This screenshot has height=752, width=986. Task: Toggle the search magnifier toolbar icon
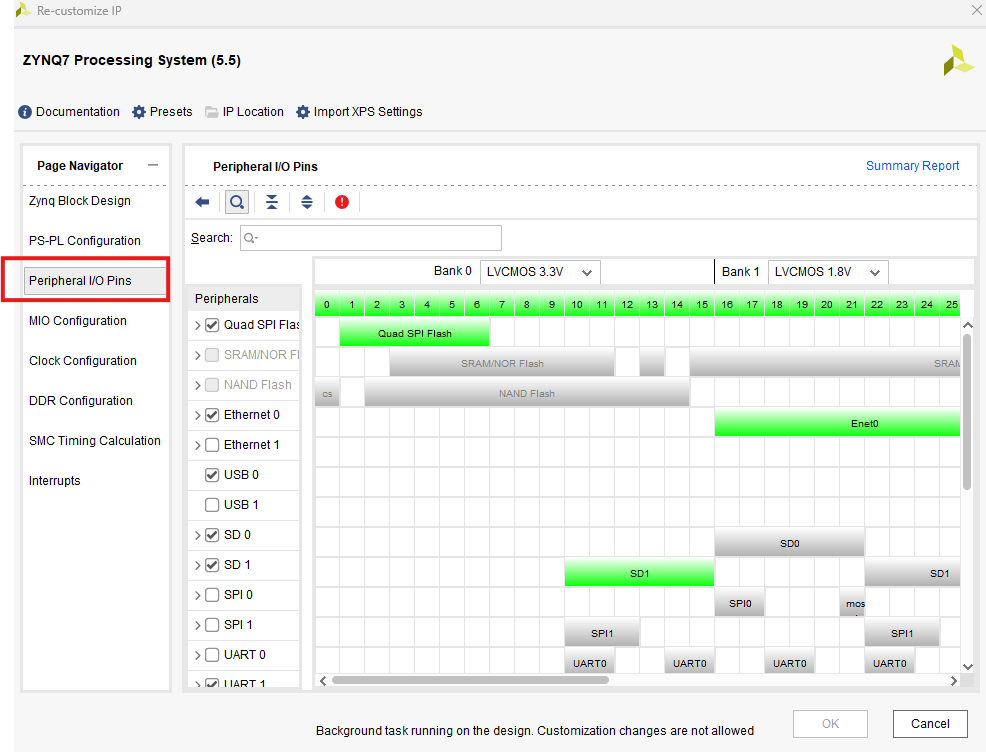(x=237, y=202)
